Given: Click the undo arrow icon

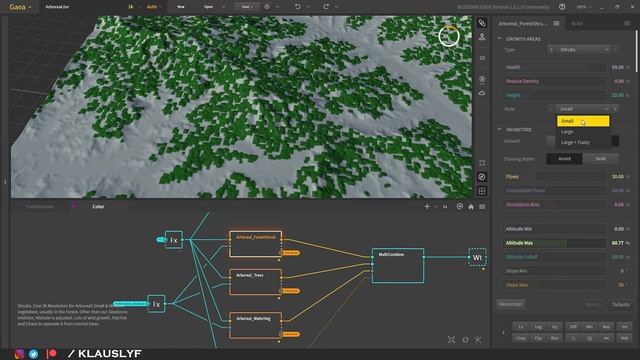Looking at the screenshot, I should [x=298, y=7].
